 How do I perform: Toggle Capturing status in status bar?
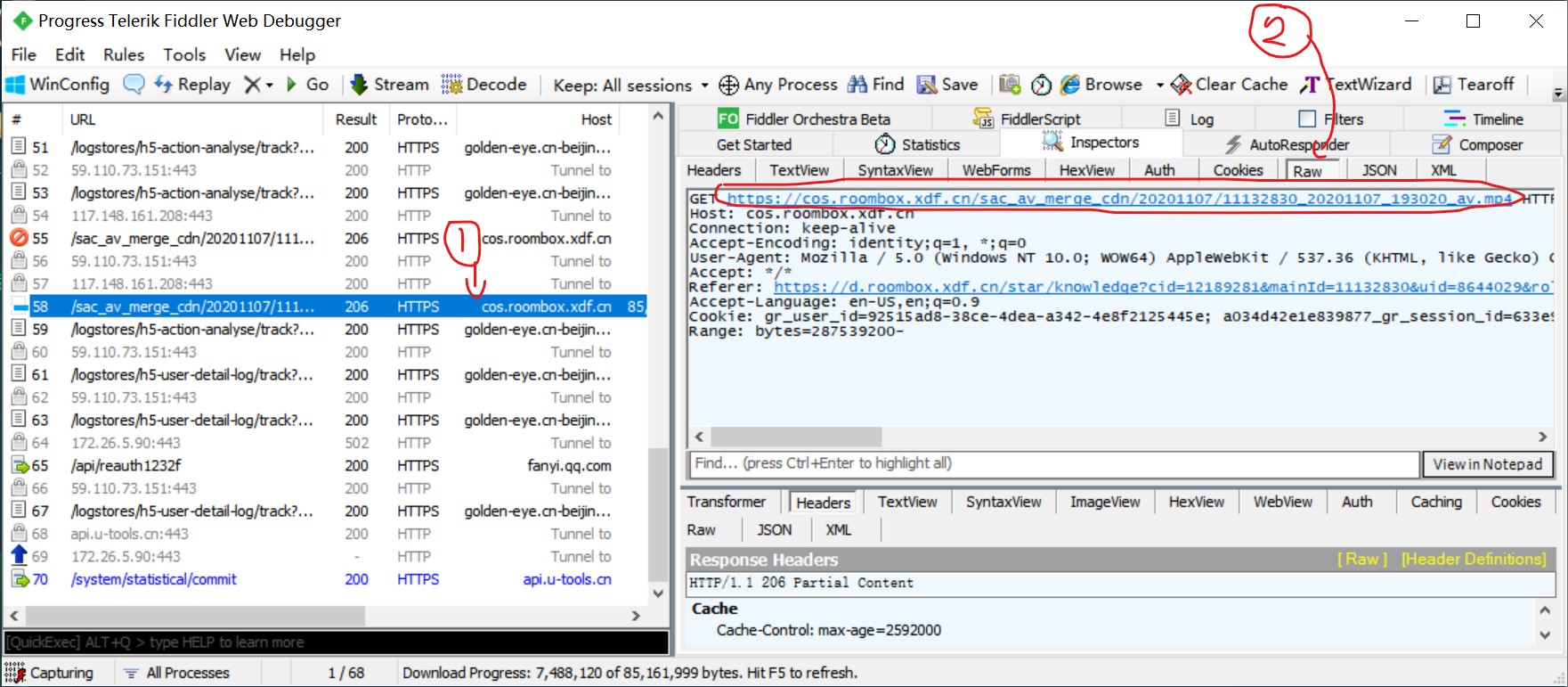[x=50, y=673]
